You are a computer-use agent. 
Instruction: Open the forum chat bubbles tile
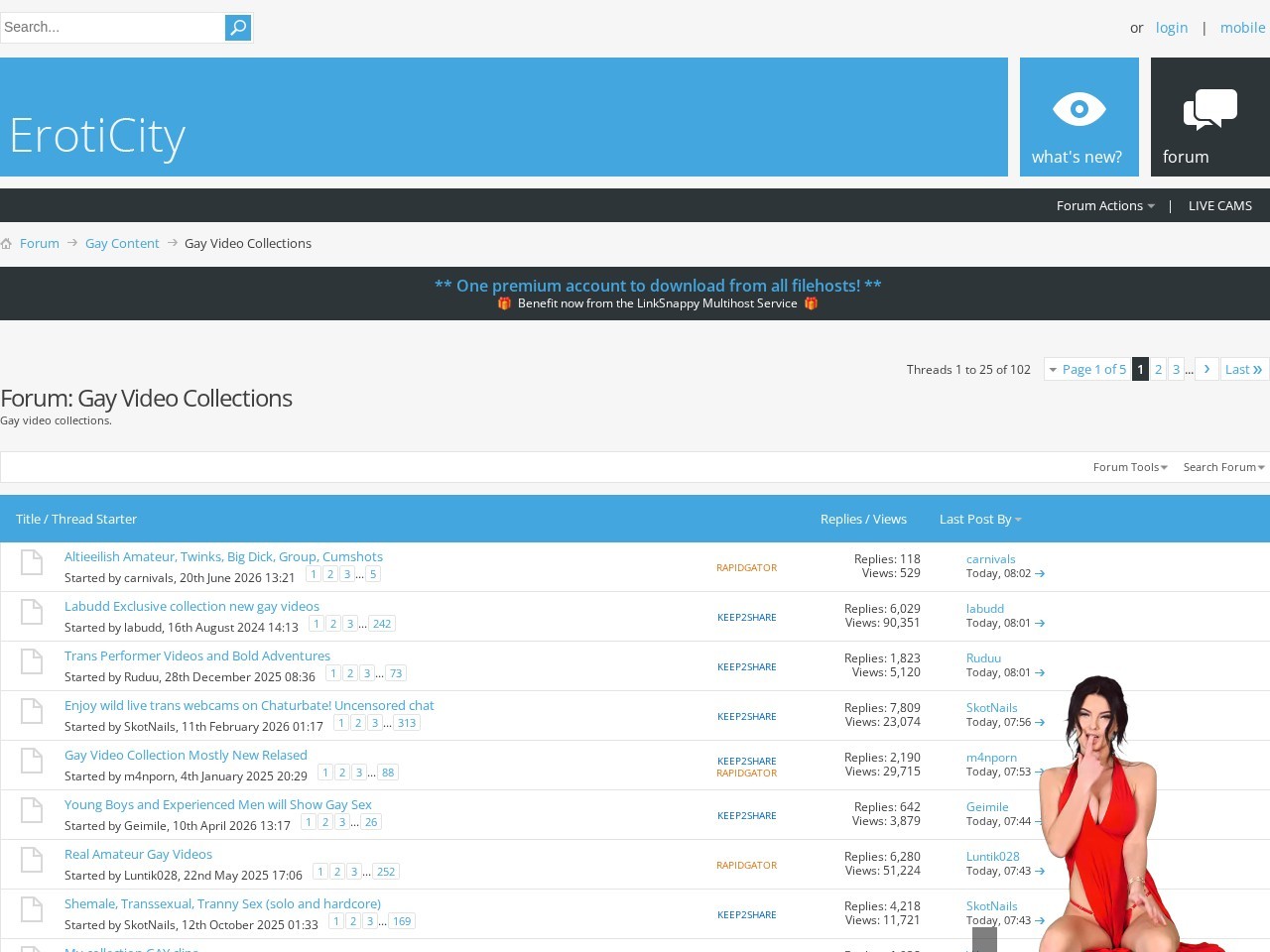click(1210, 117)
